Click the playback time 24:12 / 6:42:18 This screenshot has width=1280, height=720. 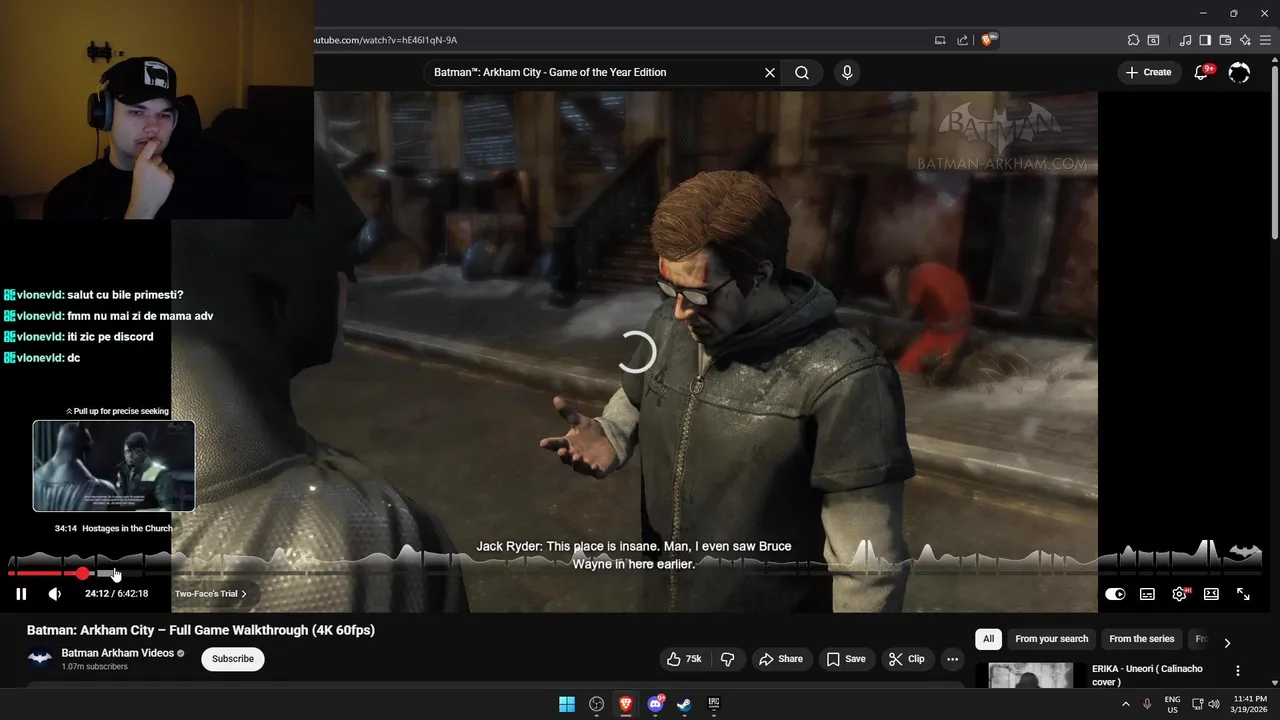pos(116,594)
